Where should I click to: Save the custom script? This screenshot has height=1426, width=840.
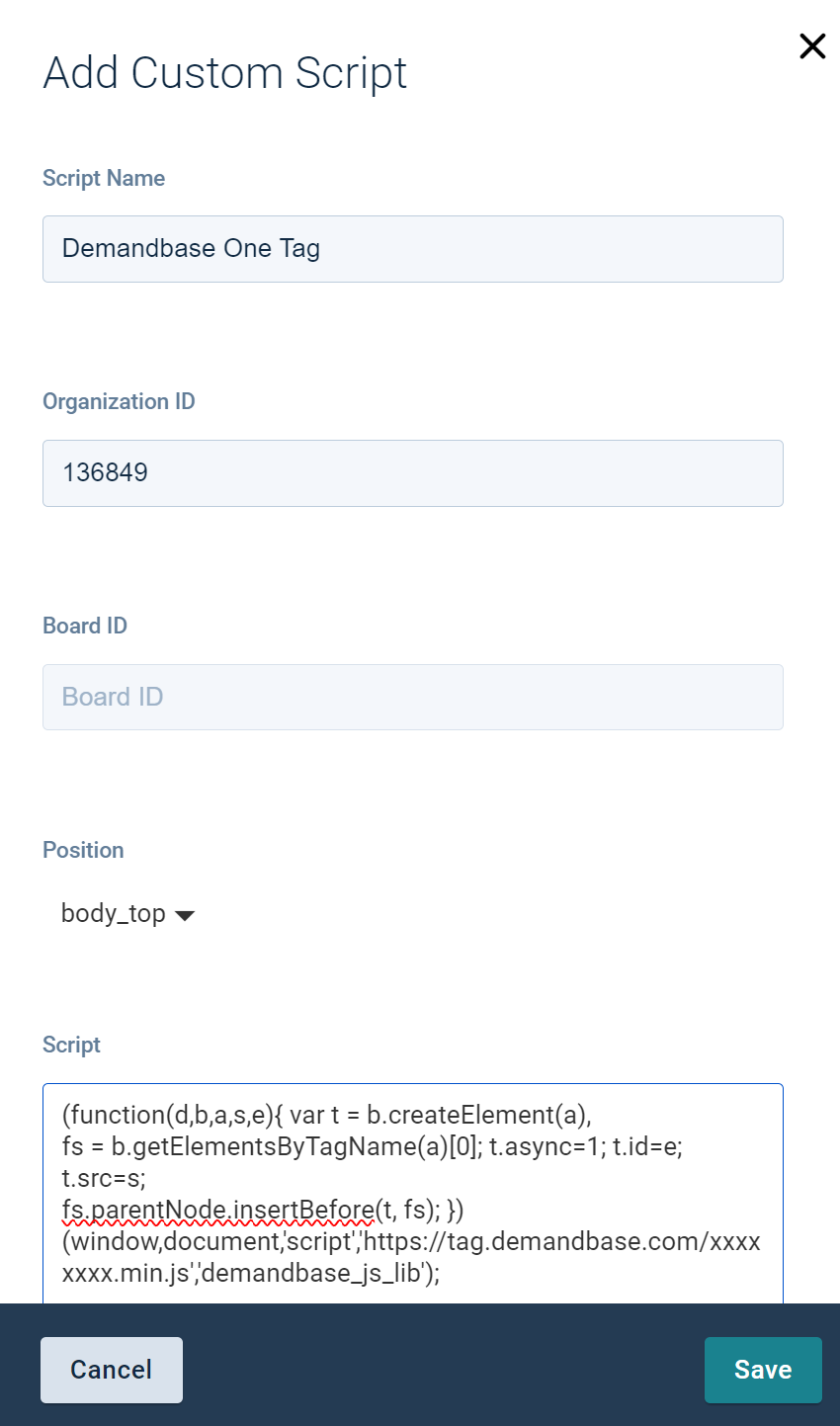762,1370
